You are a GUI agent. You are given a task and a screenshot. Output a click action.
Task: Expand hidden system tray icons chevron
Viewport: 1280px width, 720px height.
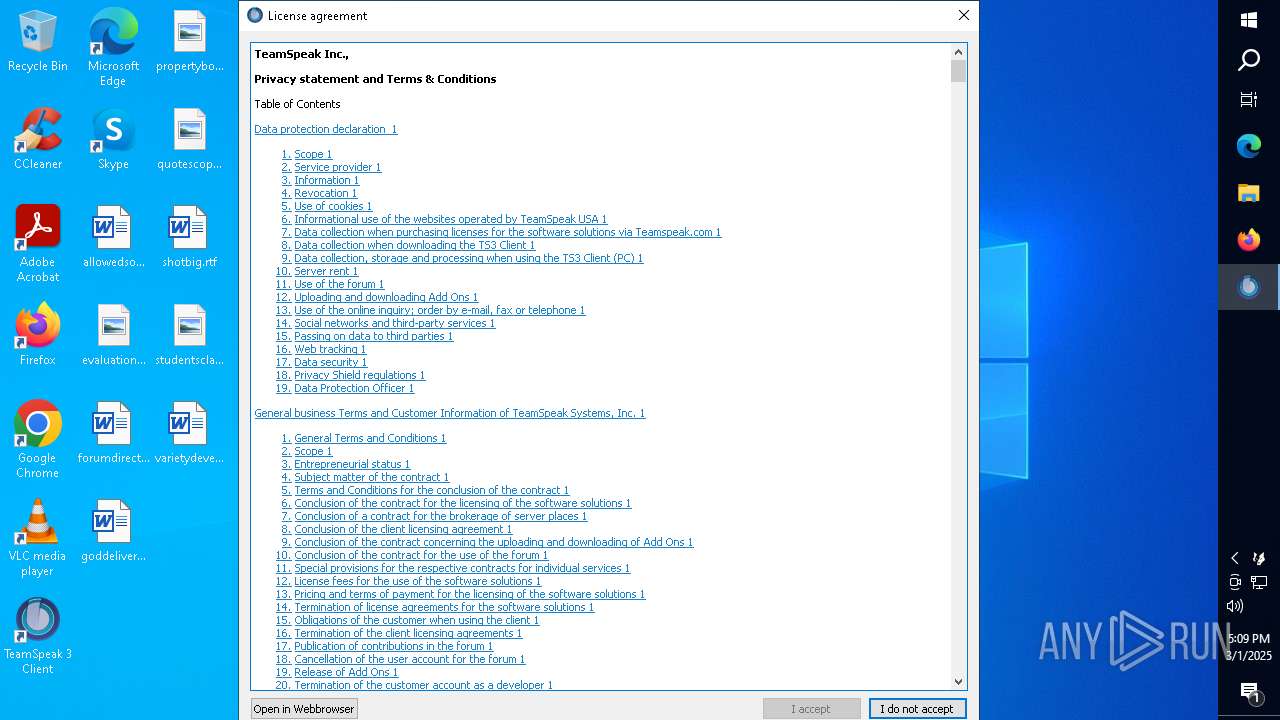(1235, 558)
